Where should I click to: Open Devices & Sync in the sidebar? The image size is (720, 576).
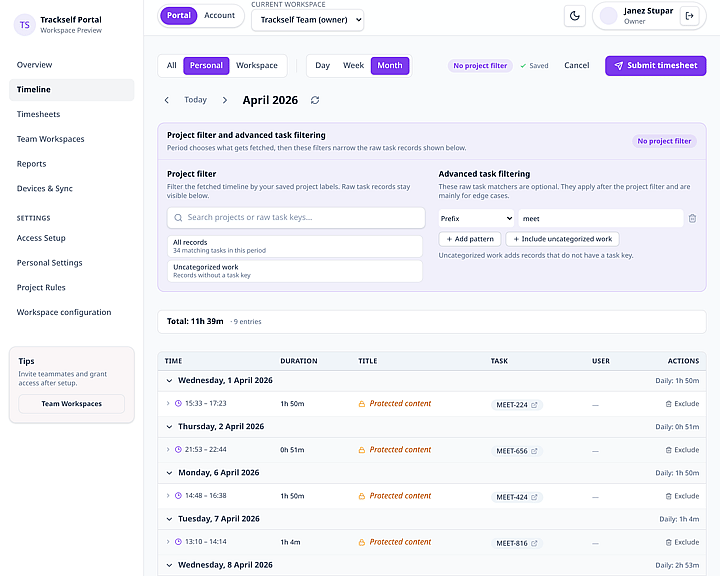pos(72,189)
